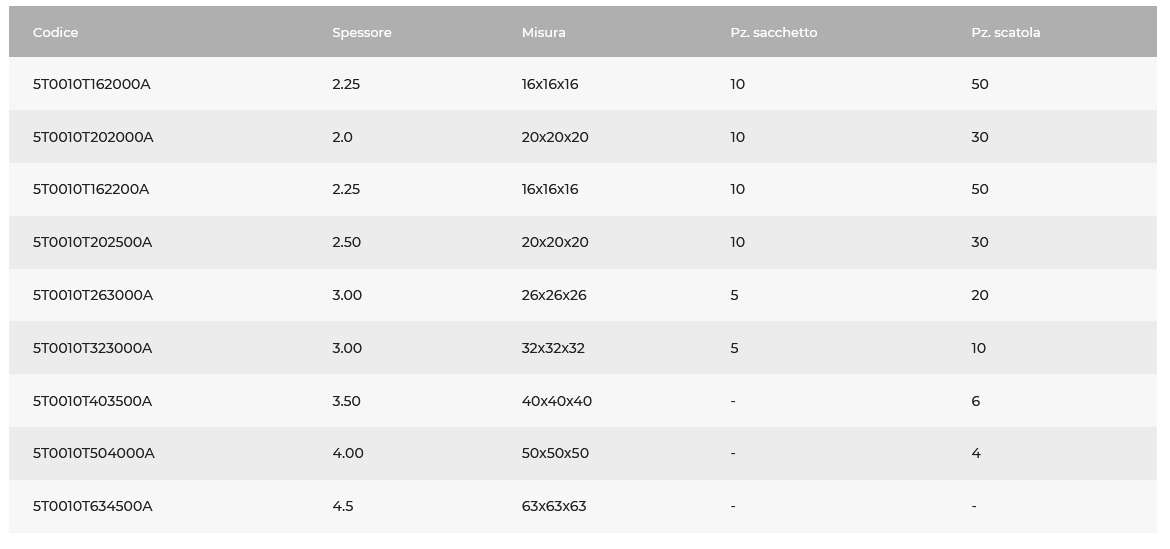The height and width of the screenshot is (549, 1170).
Task: Click the 3.50 thickness value
Action: point(346,401)
